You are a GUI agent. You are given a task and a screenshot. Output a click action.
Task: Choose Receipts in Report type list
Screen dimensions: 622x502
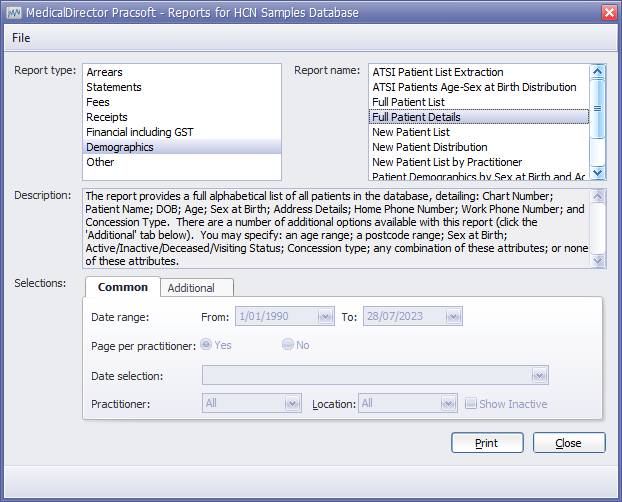click(x=109, y=117)
